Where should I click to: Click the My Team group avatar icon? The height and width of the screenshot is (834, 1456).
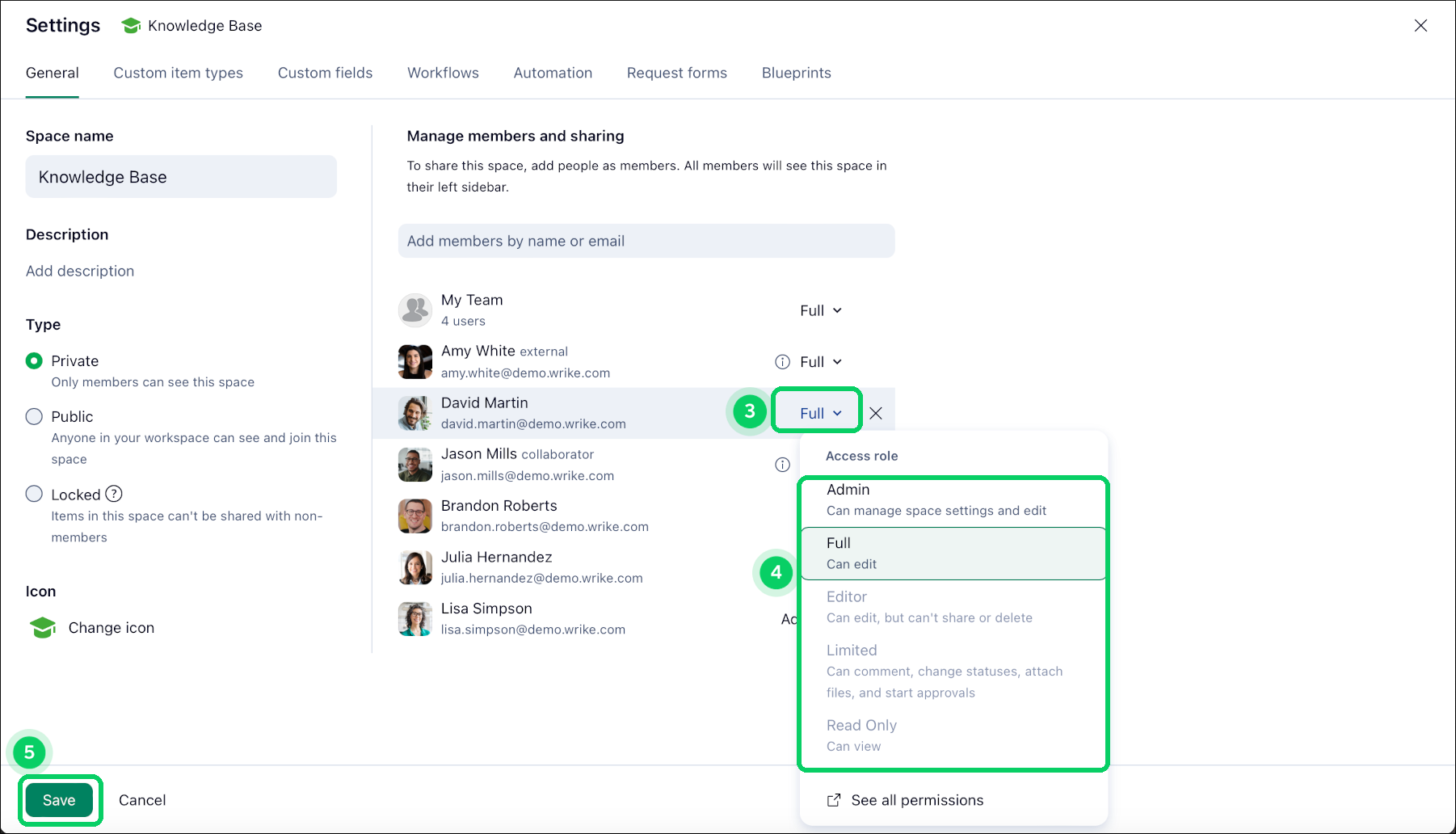pos(414,310)
